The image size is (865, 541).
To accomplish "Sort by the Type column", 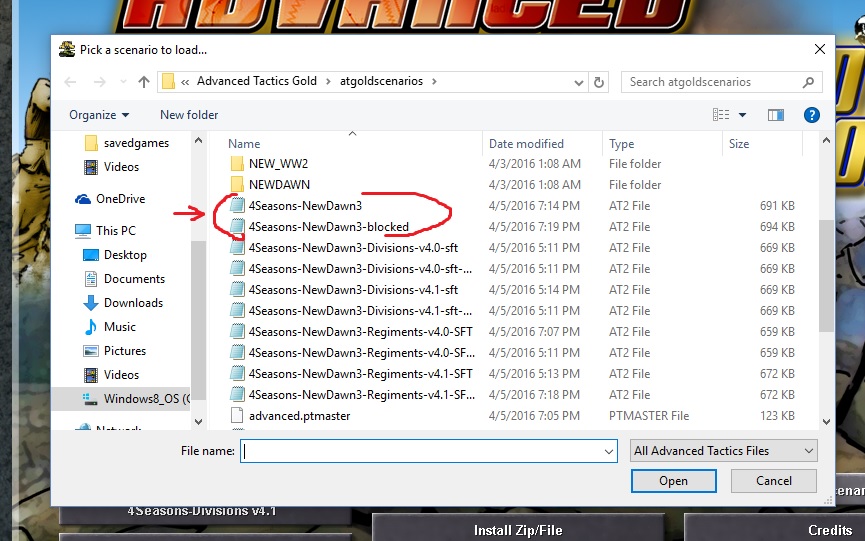I will (622, 144).
